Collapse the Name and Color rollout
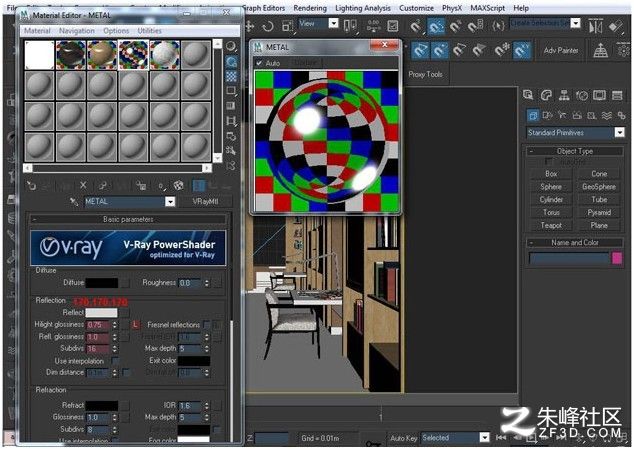The width and height of the screenshot is (634, 449). [x=575, y=243]
